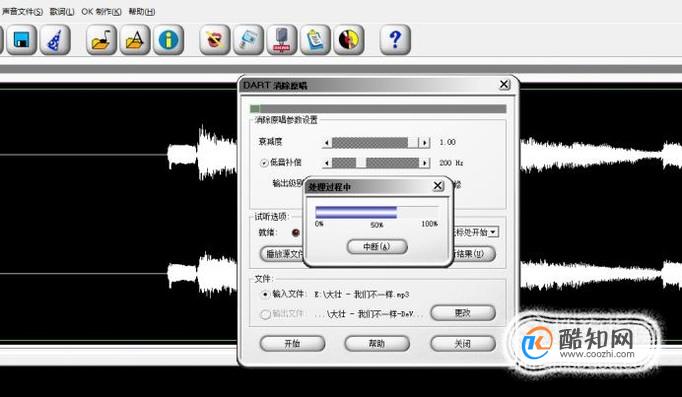Open lyrics file via folder-with-A icon

tap(135, 40)
